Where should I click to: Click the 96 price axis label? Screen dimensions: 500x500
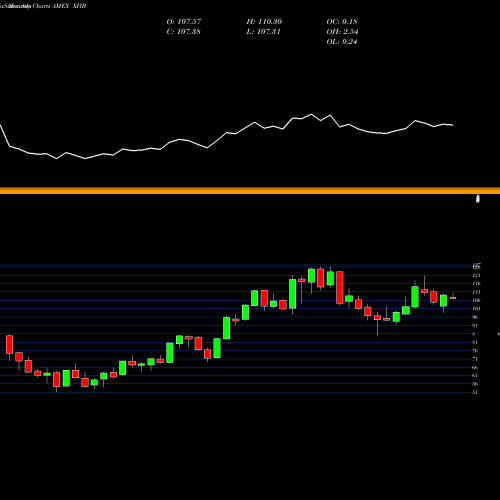[475, 317]
